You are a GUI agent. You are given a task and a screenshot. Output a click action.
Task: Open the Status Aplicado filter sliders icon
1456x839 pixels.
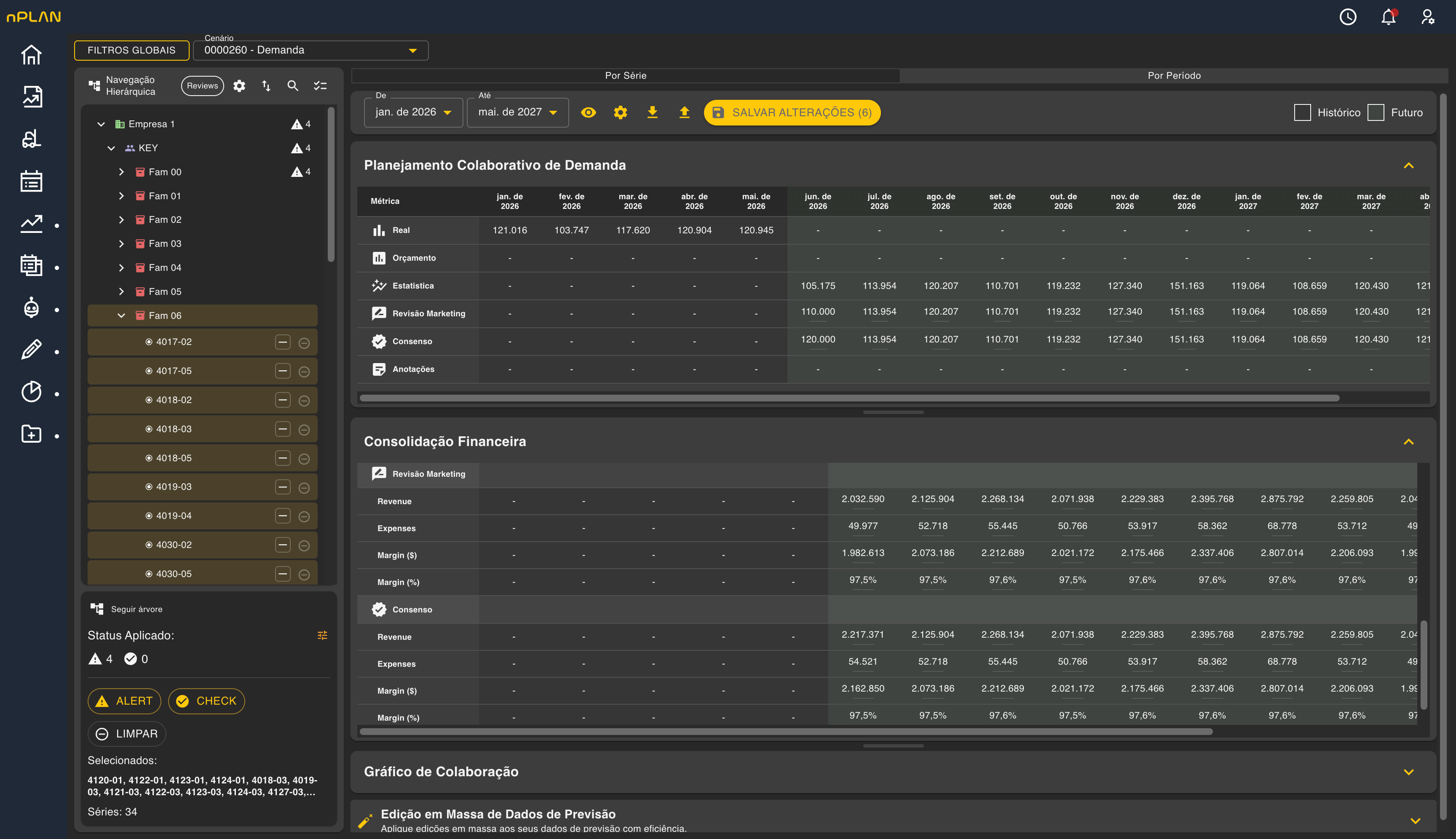[x=322, y=635]
